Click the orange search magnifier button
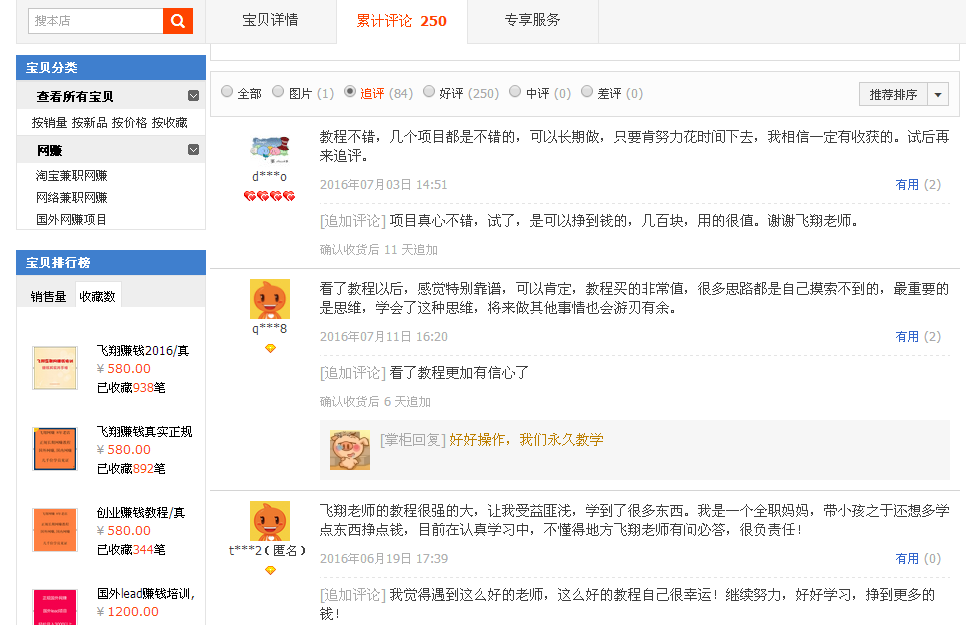Image resolution: width=966 pixels, height=625 pixels. (x=178, y=21)
